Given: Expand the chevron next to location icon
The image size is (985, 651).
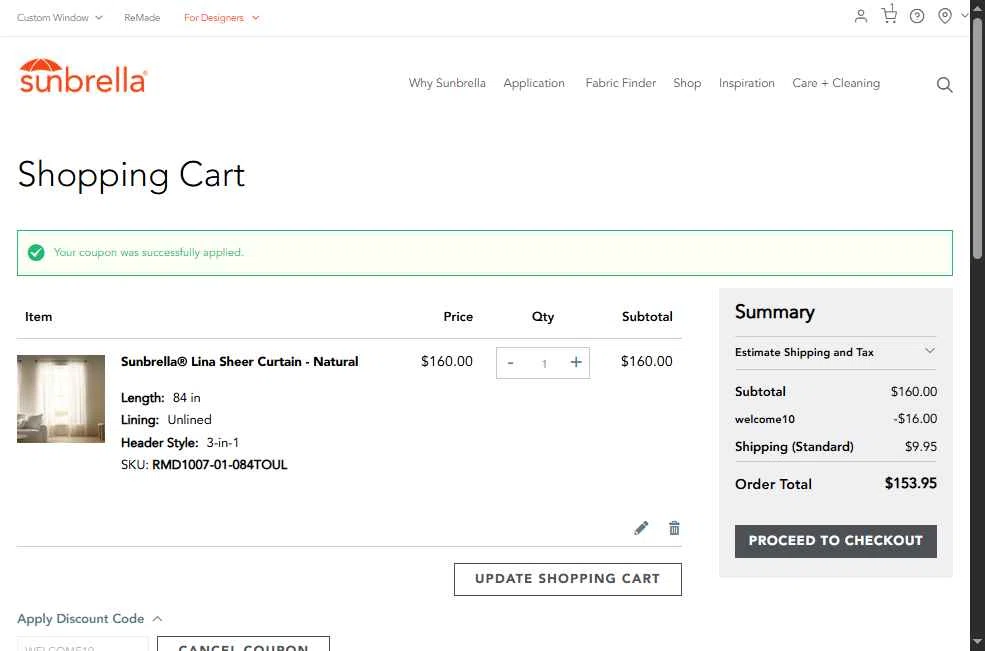Looking at the screenshot, I should [x=964, y=16].
